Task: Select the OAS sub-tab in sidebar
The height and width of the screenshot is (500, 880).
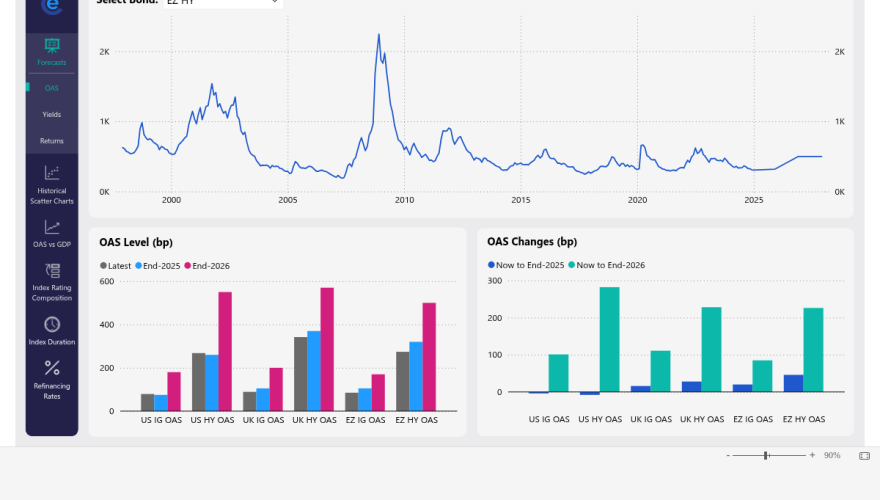Action: coord(52,88)
